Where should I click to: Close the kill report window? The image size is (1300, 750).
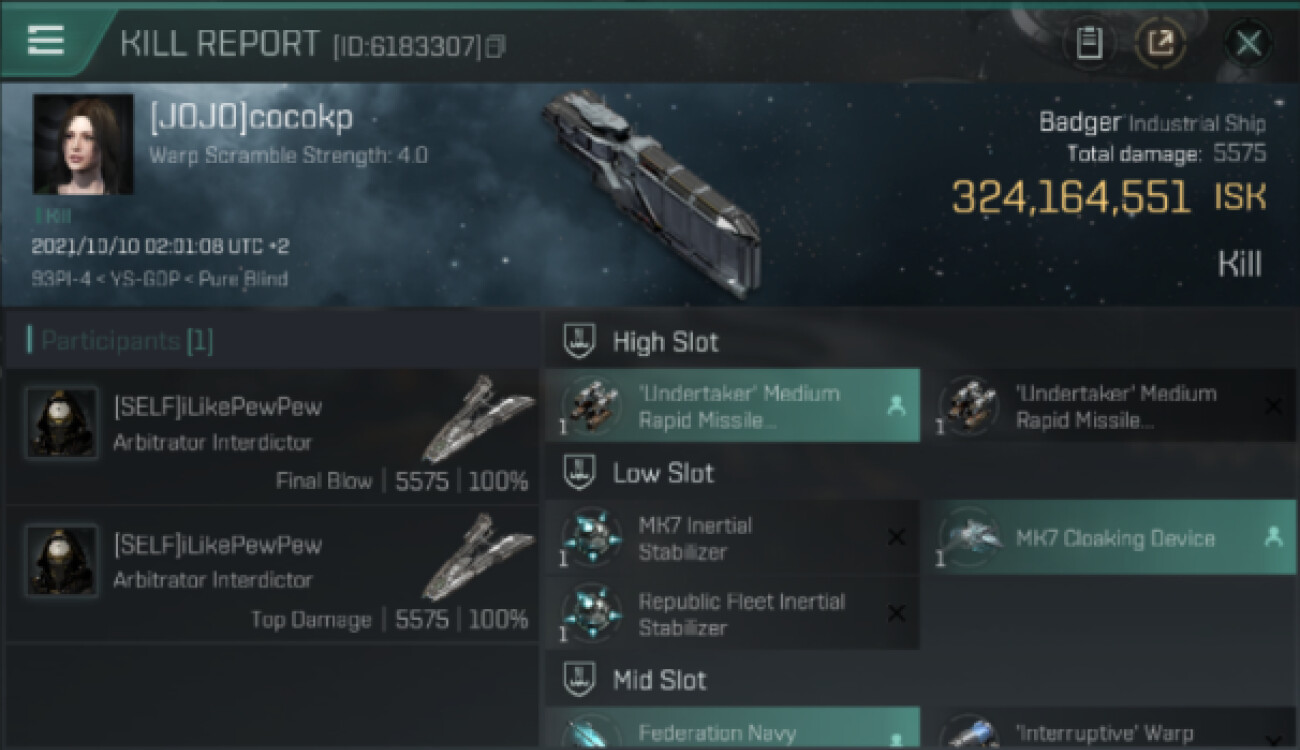1248,43
